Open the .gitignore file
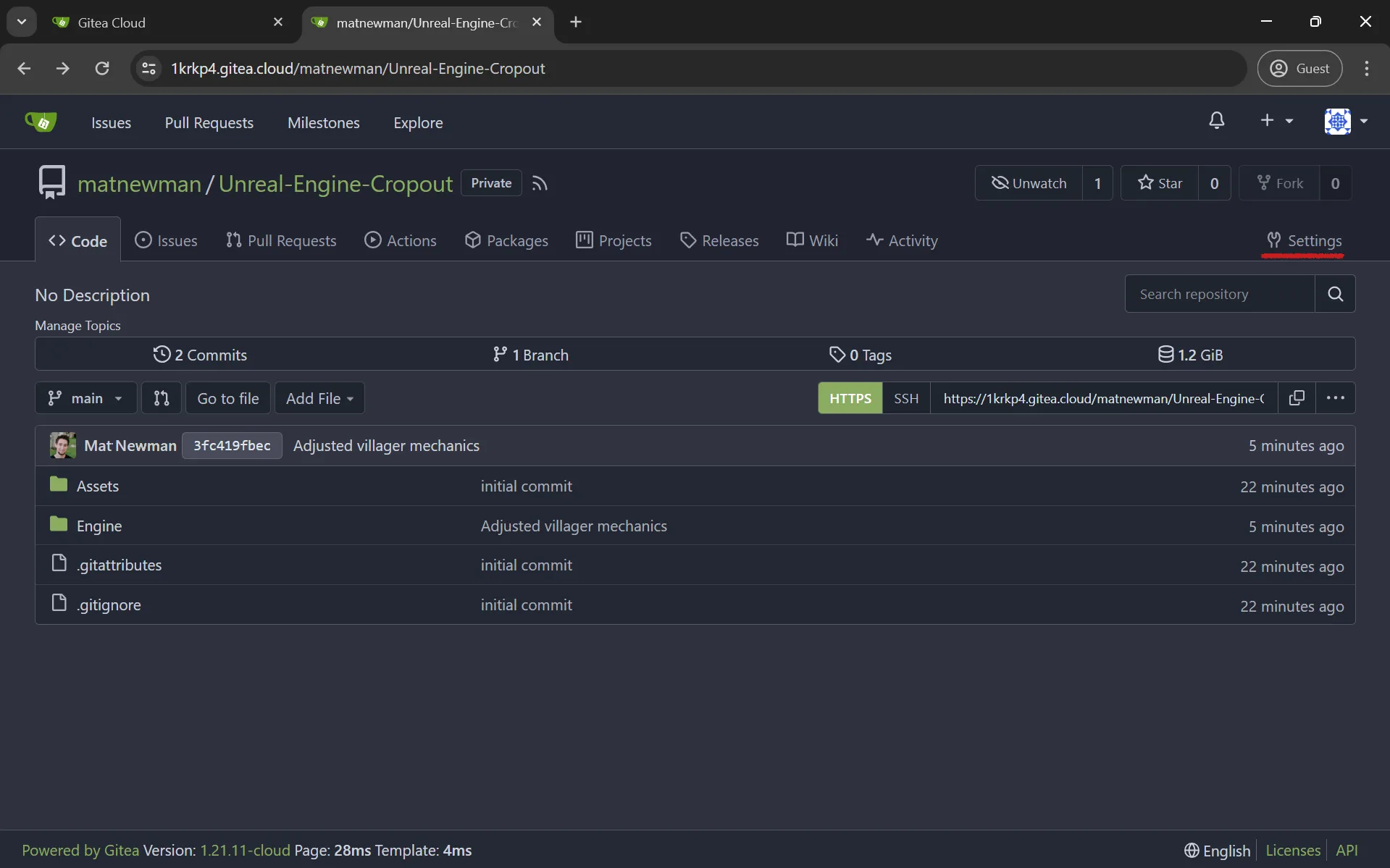The image size is (1390, 868). (109, 604)
